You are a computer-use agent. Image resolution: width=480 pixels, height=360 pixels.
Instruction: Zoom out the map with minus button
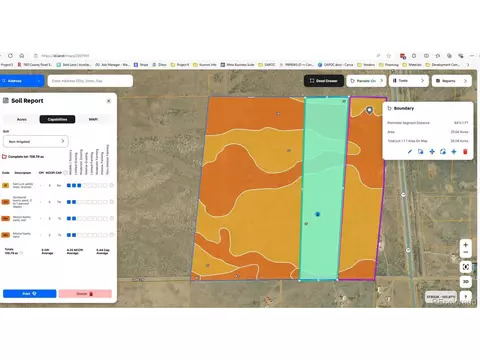coord(466,253)
